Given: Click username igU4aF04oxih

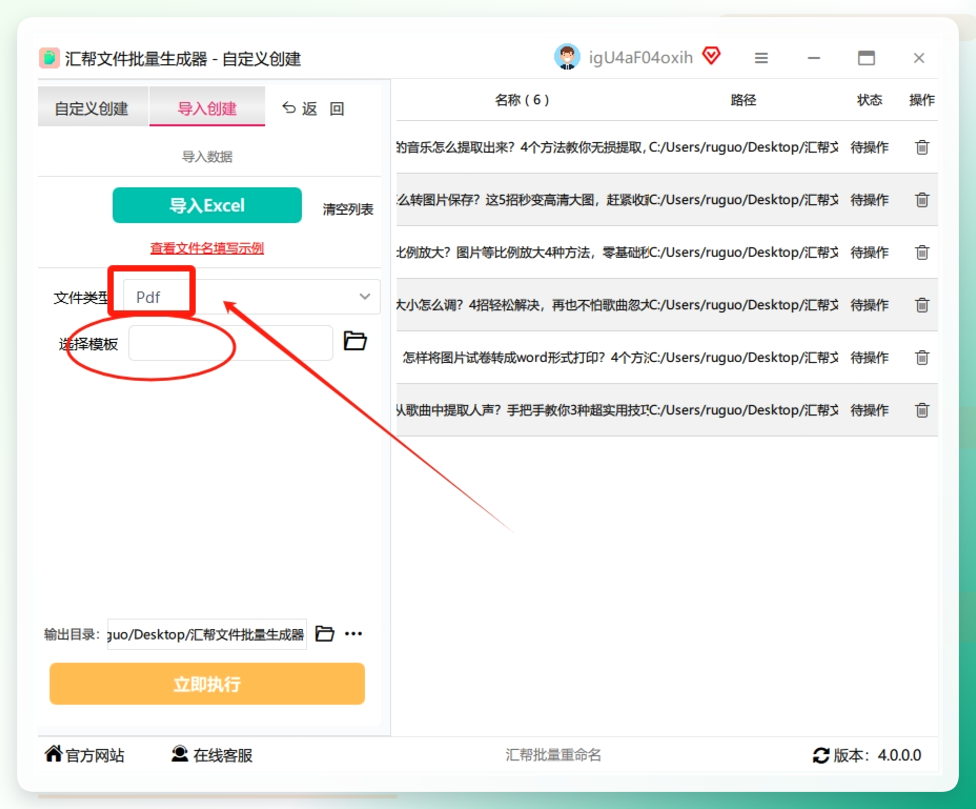Looking at the screenshot, I should click(x=640, y=58).
